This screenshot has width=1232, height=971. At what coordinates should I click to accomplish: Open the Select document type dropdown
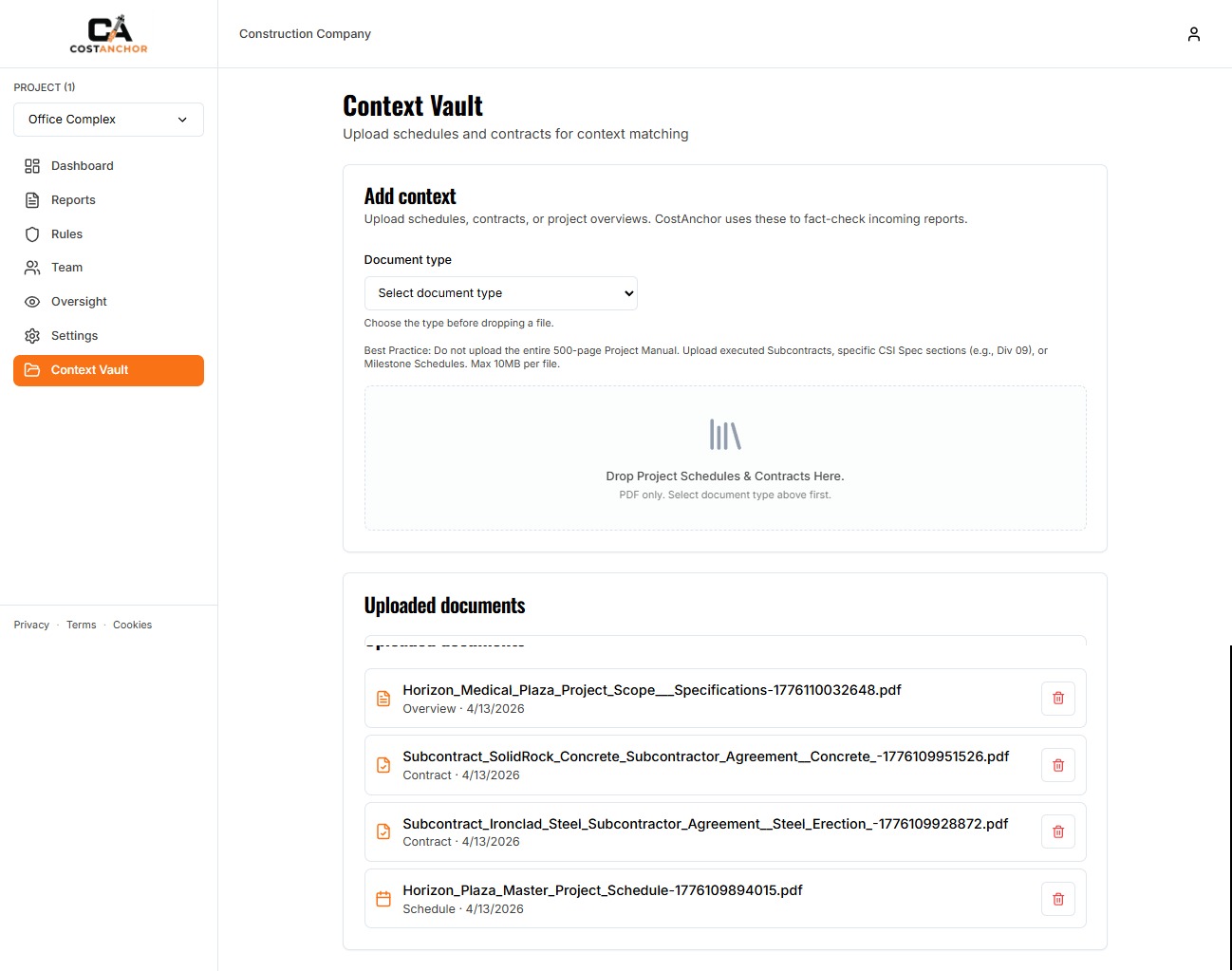[x=500, y=293]
